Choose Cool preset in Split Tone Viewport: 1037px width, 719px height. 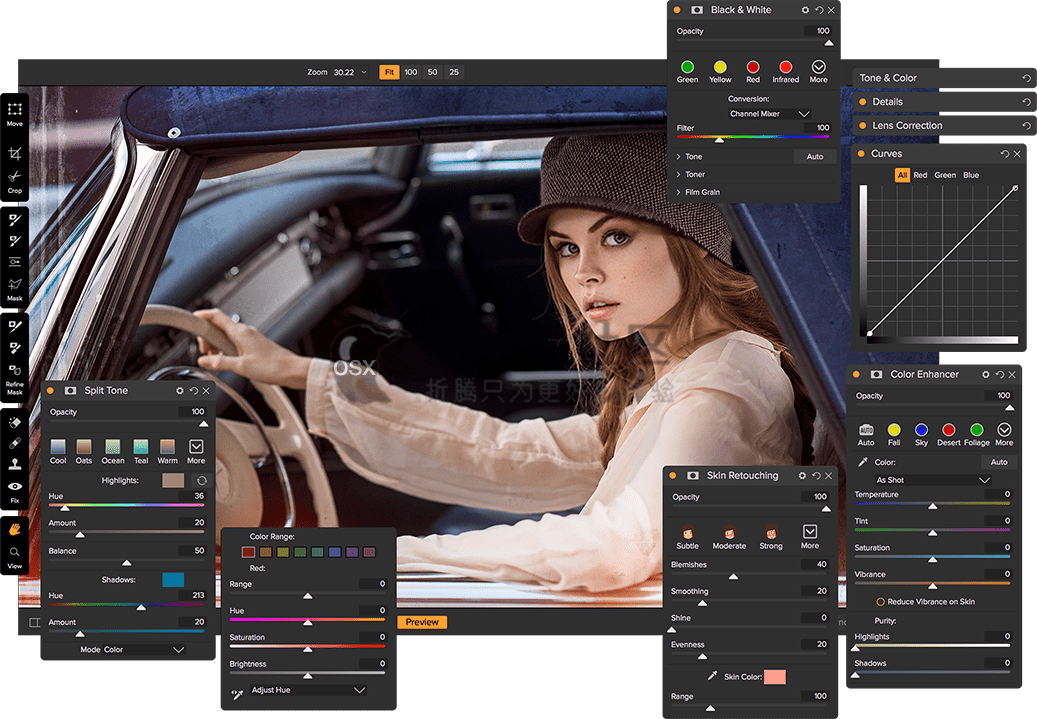click(x=58, y=446)
